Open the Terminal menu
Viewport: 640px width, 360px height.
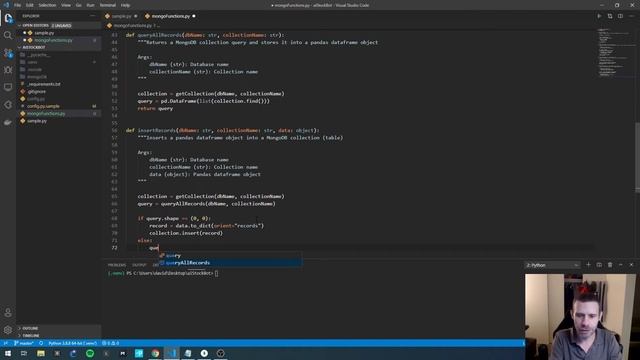pos(108,5)
